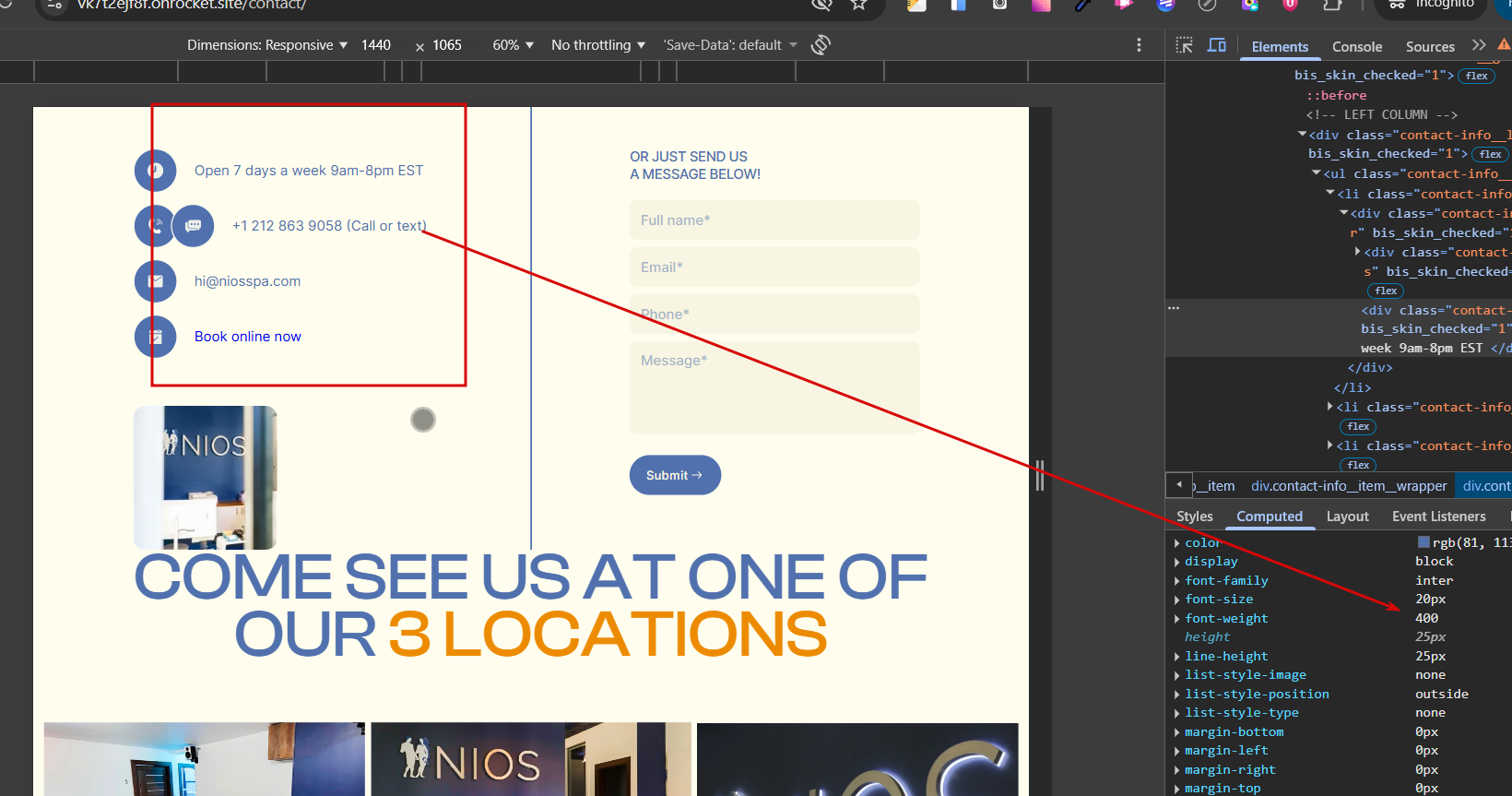Image resolution: width=1512 pixels, height=796 pixels.
Task: Click the color swatch next to rgb(81
Action: point(1423,542)
